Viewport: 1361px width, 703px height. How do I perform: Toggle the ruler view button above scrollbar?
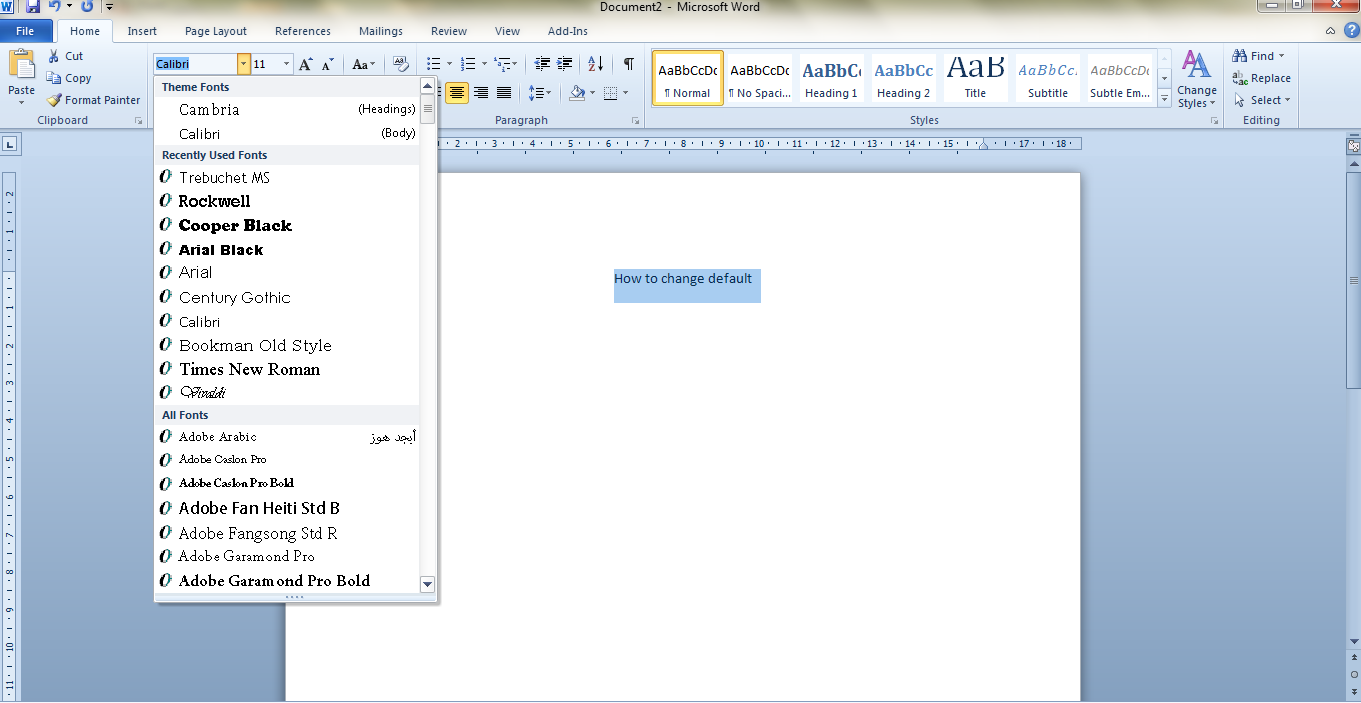coord(1353,145)
